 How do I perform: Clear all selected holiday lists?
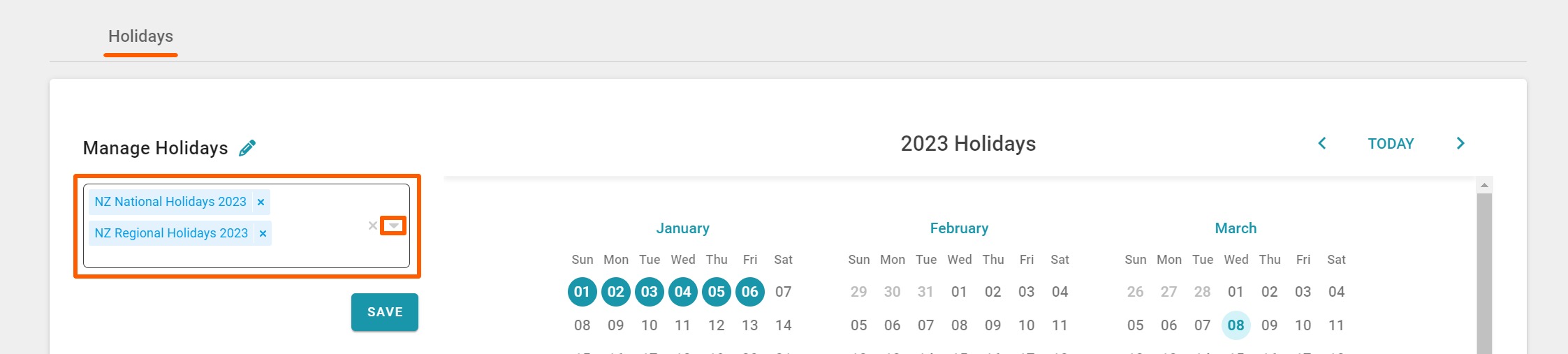372,226
